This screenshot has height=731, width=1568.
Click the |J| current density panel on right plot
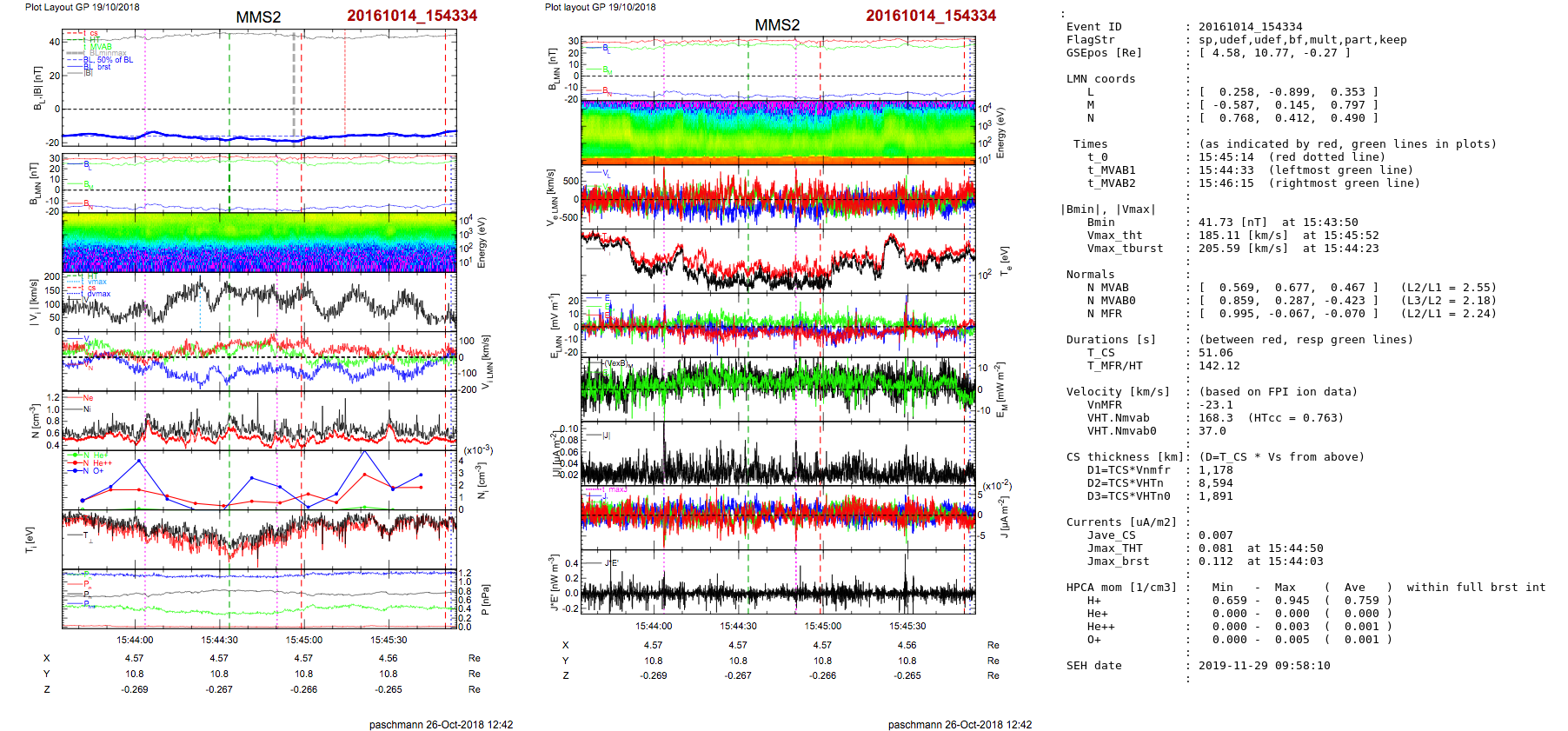pos(777,453)
